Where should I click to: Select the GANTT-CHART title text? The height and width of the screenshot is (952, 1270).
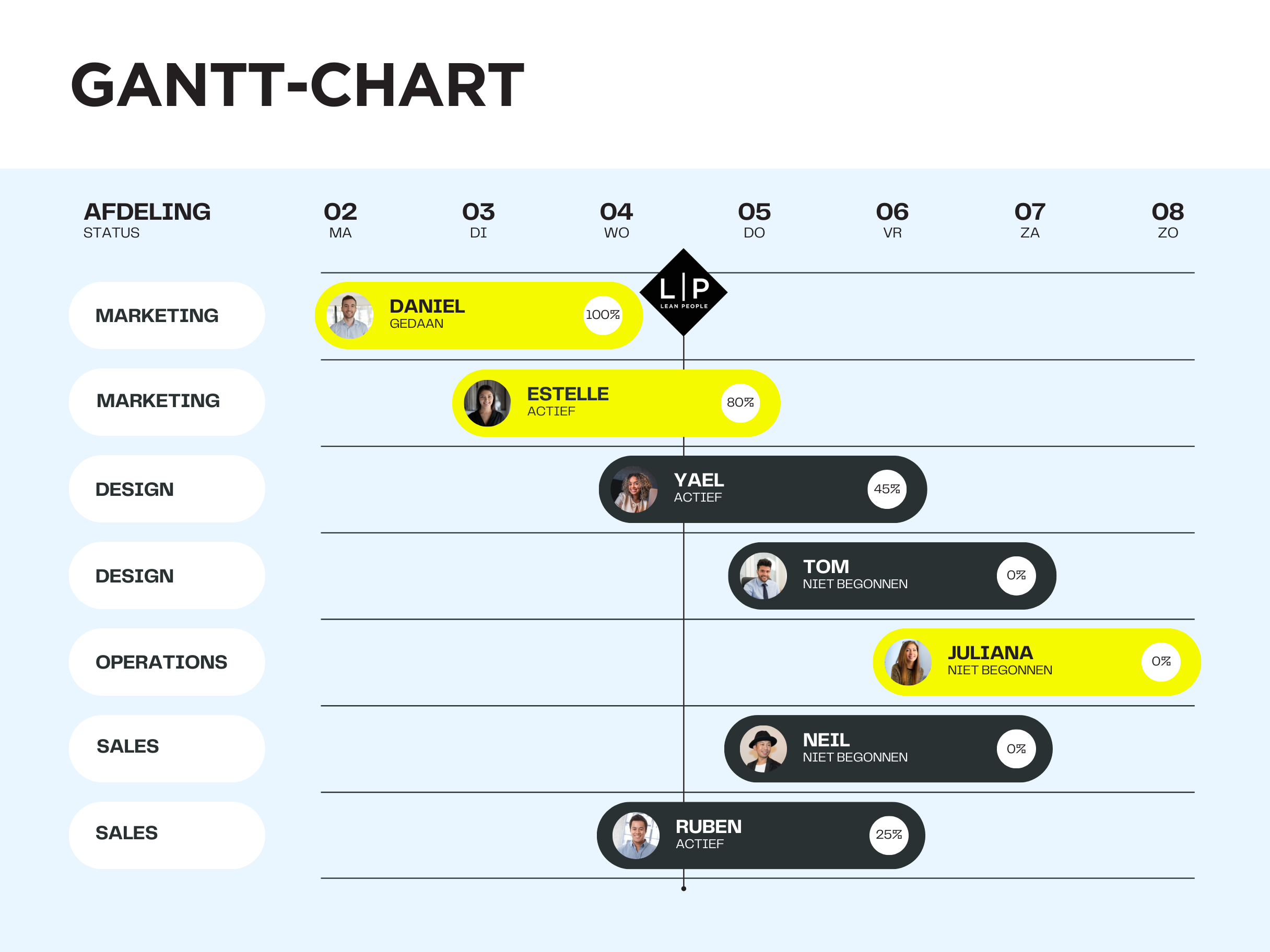click(298, 85)
